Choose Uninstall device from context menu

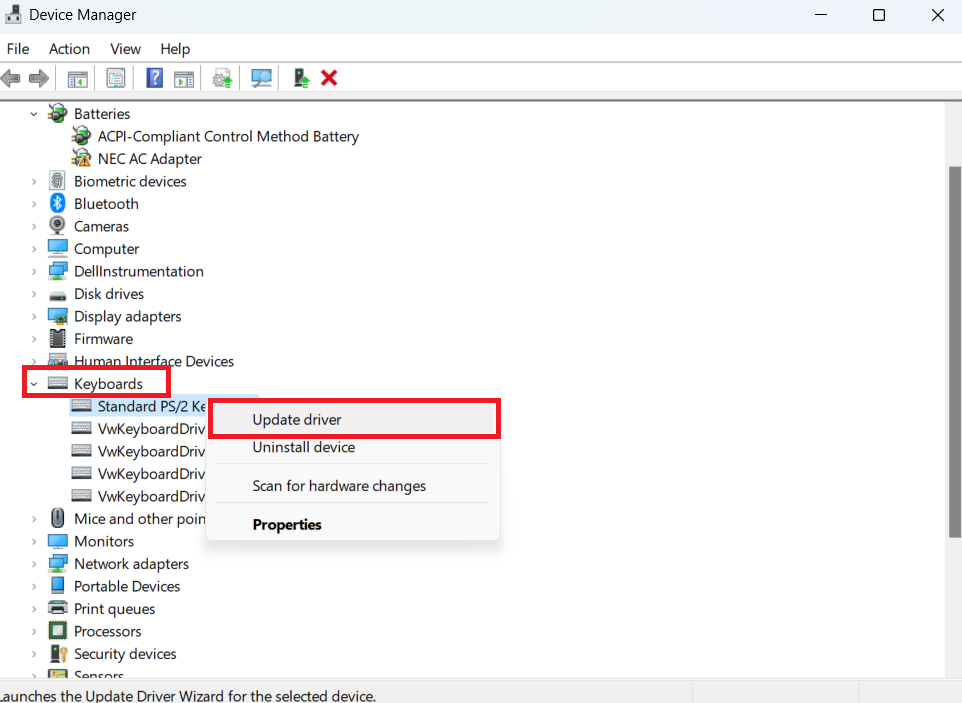click(354, 447)
